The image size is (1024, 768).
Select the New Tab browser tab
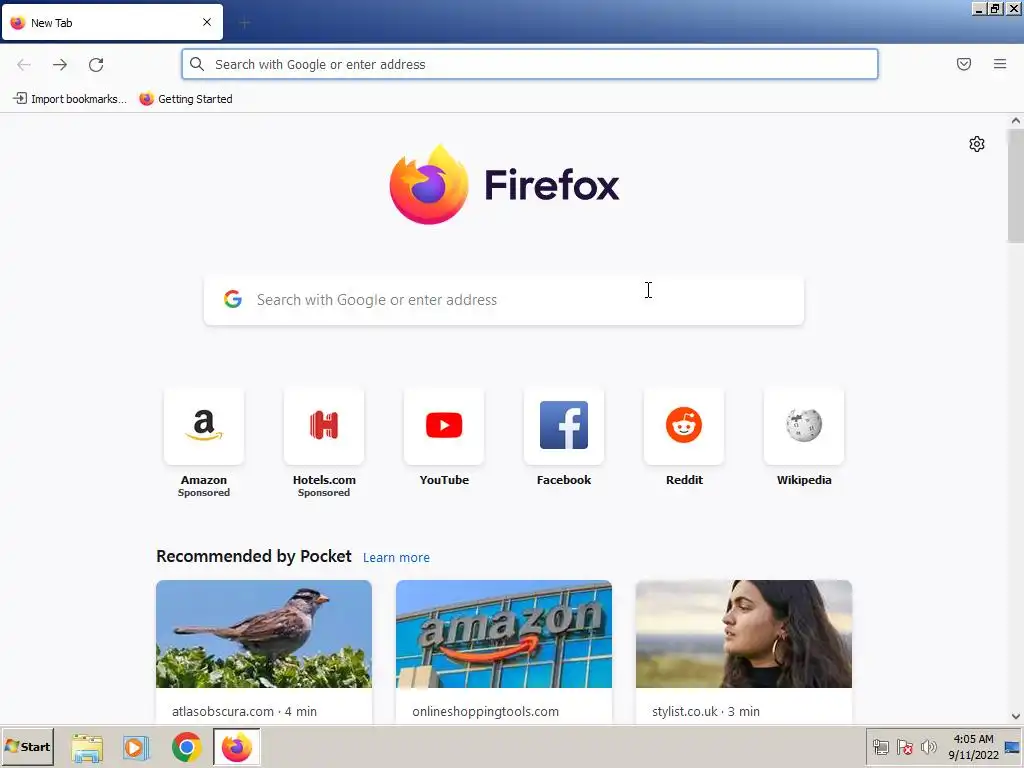click(112, 22)
